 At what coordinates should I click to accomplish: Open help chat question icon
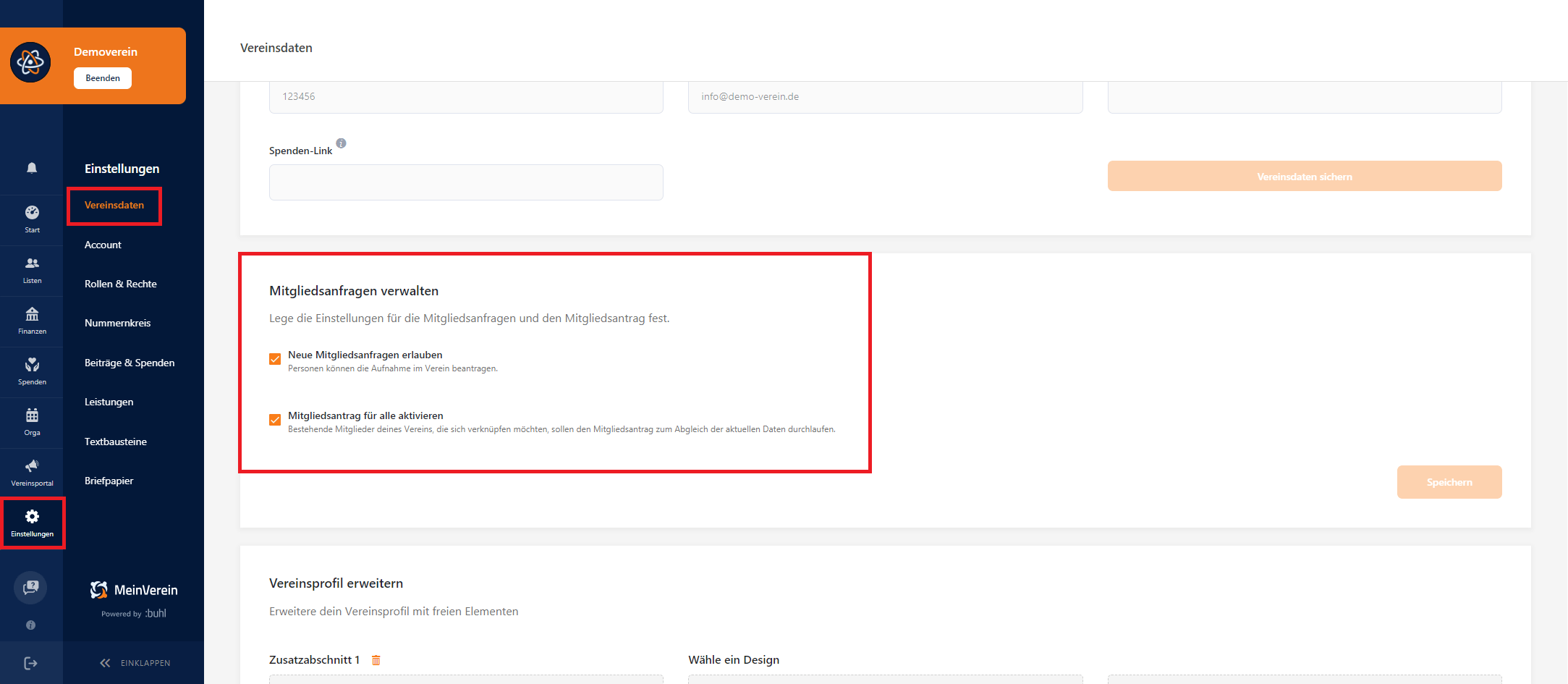tap(30, 587)
